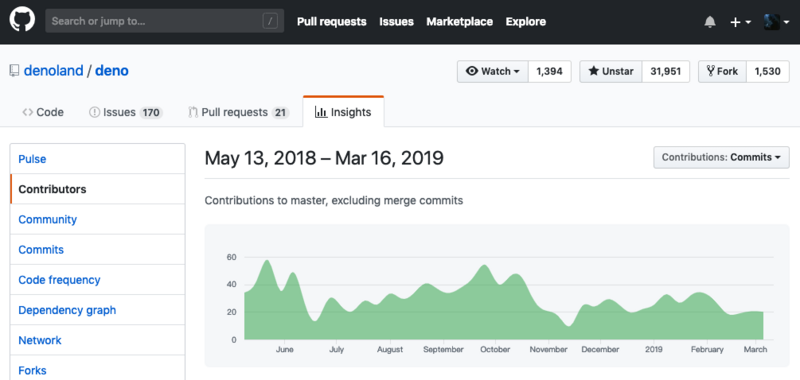Screen dimensions: 800x380
Task: View the 31,951 stargazers count
Action: coord(666,71)
